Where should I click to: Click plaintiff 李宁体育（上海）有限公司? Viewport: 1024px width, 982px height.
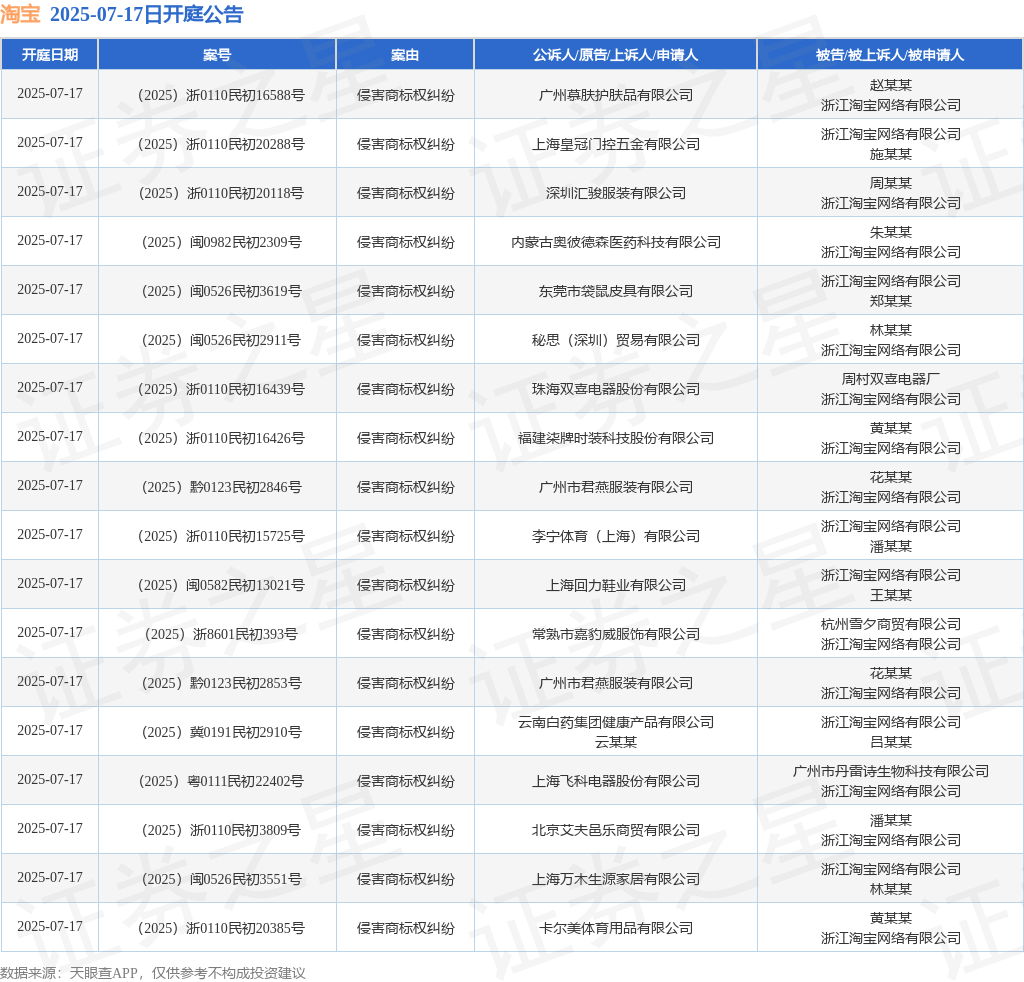pyautogui.click(x=615, y=536)
